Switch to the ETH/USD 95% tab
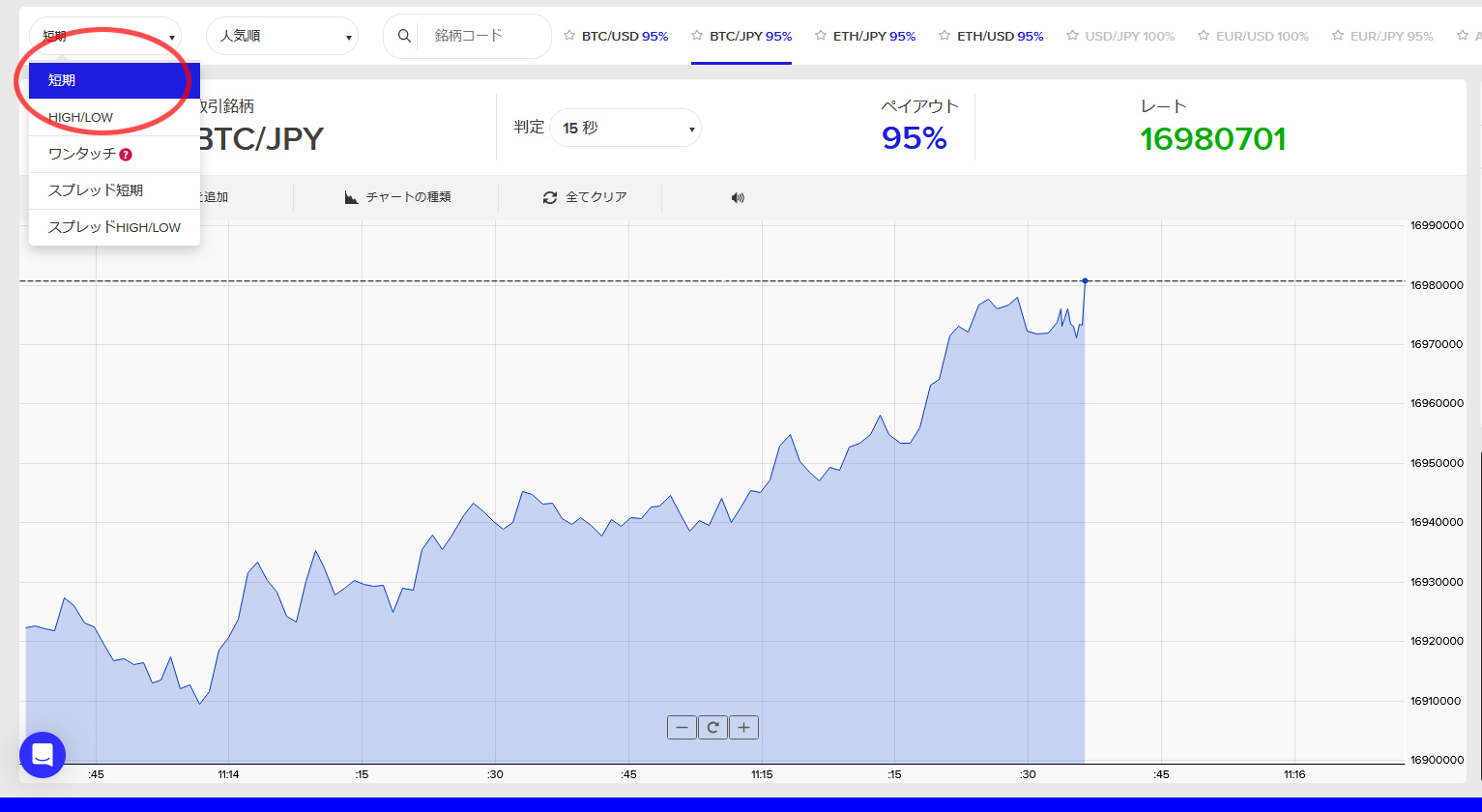Image resolution: width=1482 pixels, height=812 pixels. pos(1000,36)
